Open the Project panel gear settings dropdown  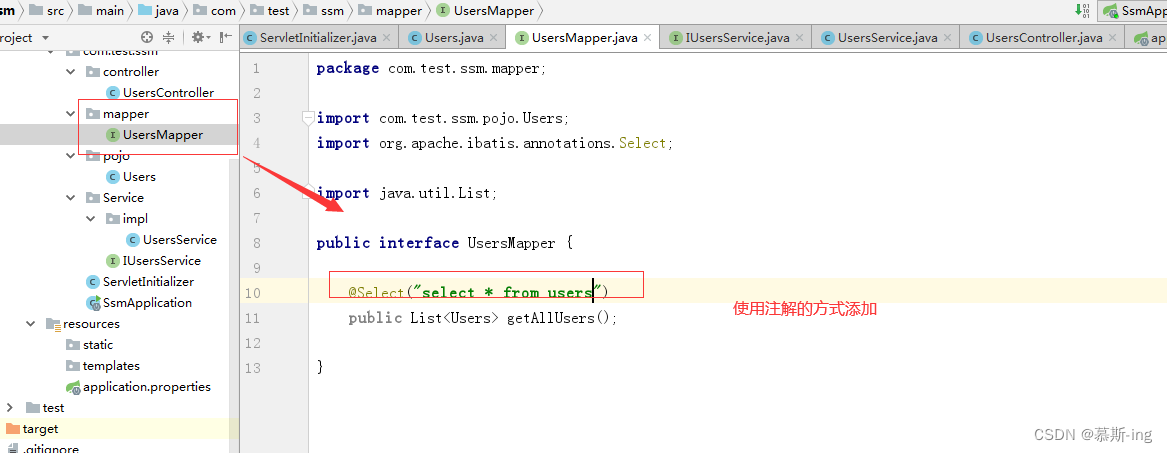(x=202, y=37)
